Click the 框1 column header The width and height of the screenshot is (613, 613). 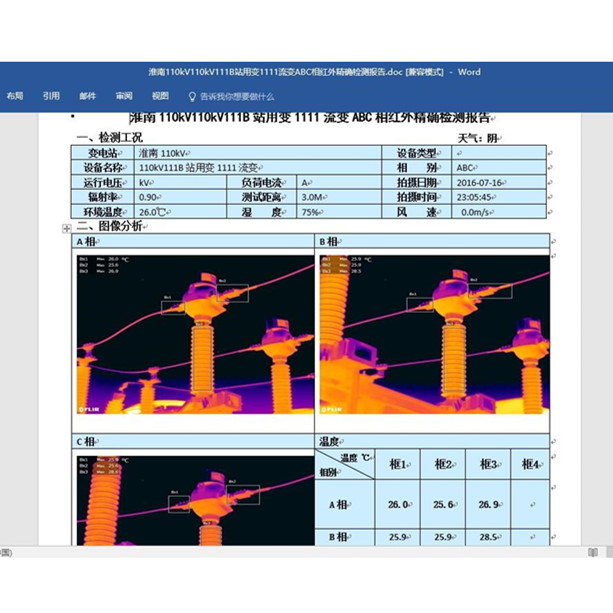coord(398,464)
